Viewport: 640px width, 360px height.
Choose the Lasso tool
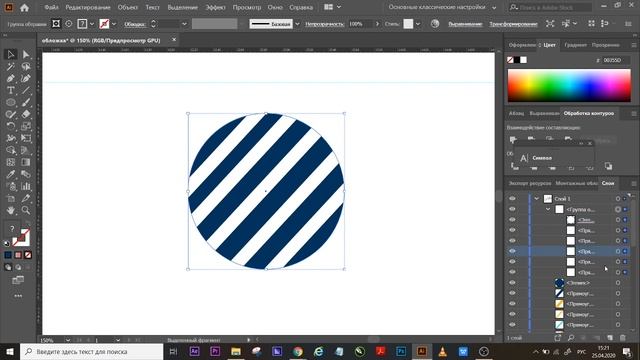point(26,66)
